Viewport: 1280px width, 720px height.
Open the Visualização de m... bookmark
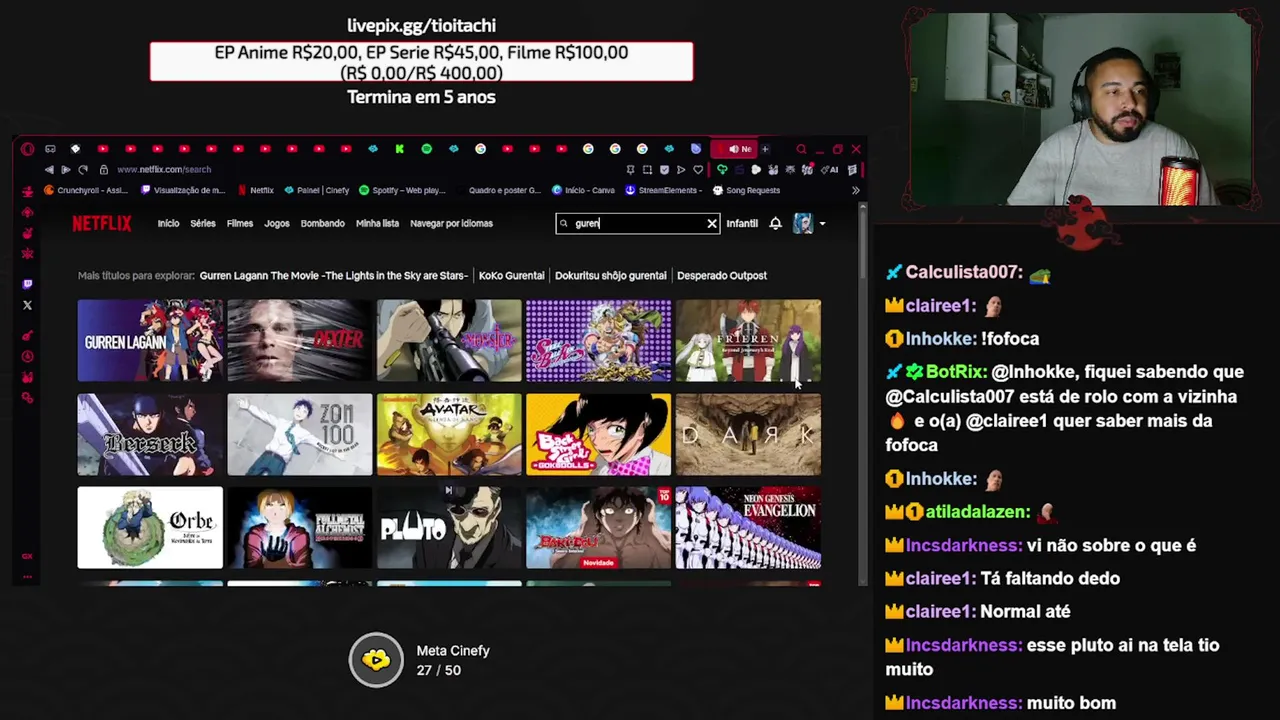click(x=183, y=190)
